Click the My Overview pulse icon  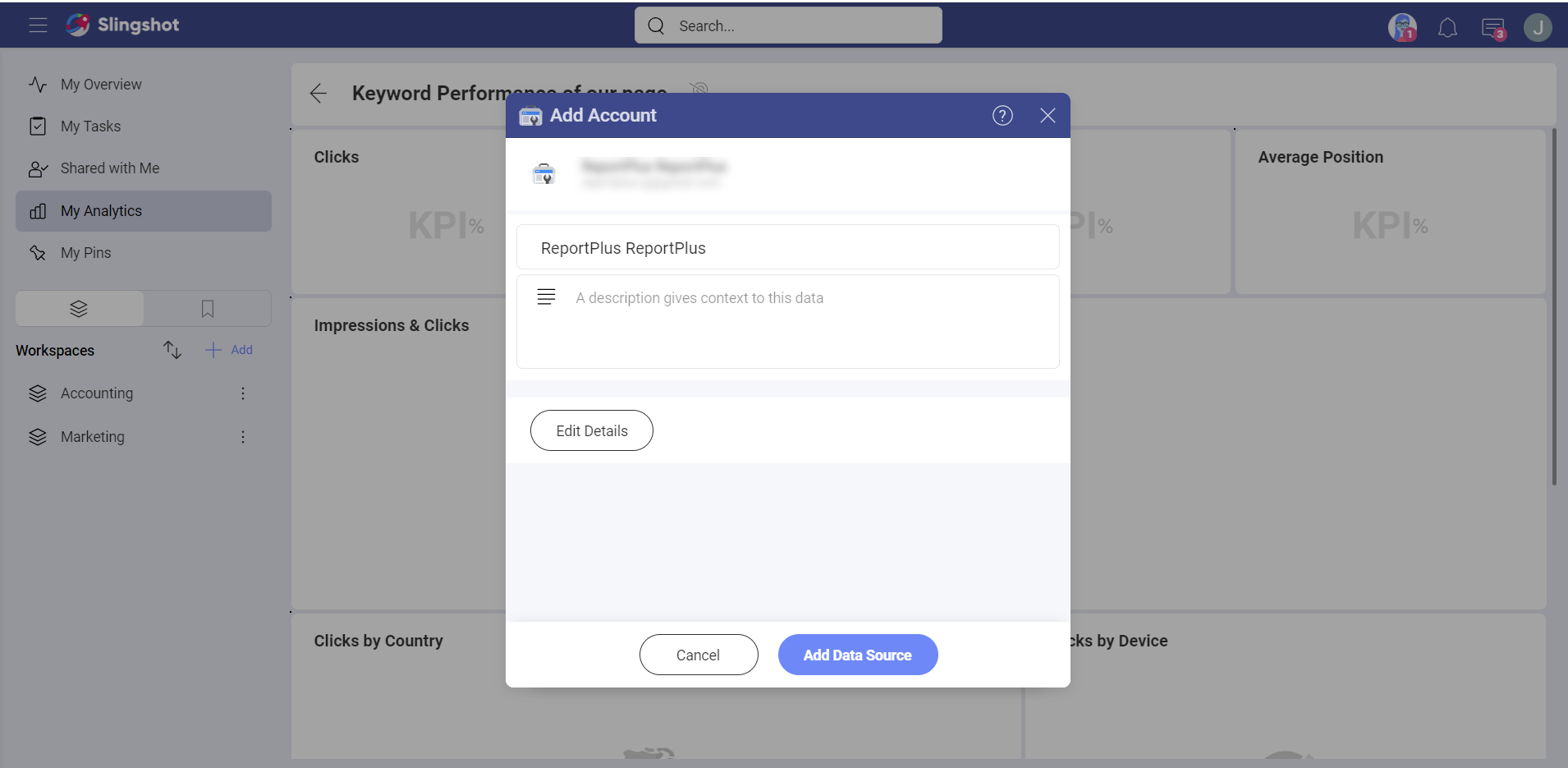click(38, 85)
